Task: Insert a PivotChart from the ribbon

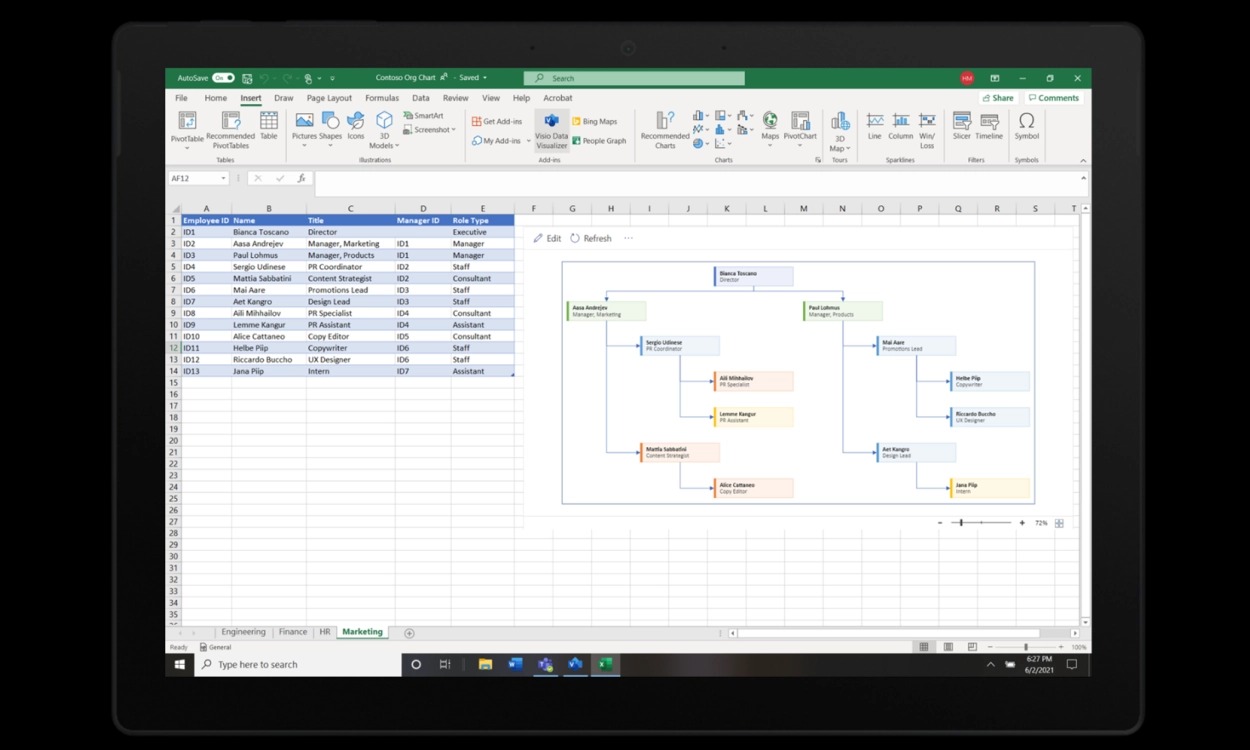Action: [800, 126]
